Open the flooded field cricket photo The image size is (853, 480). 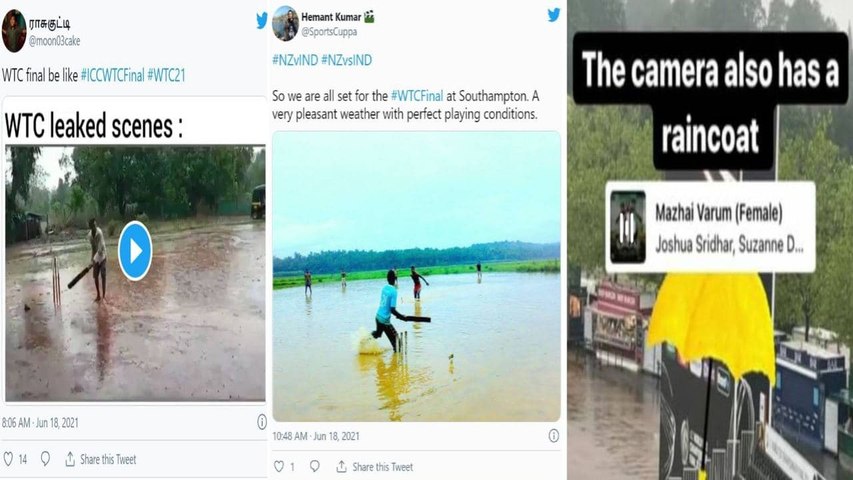[x=416, y=275]
